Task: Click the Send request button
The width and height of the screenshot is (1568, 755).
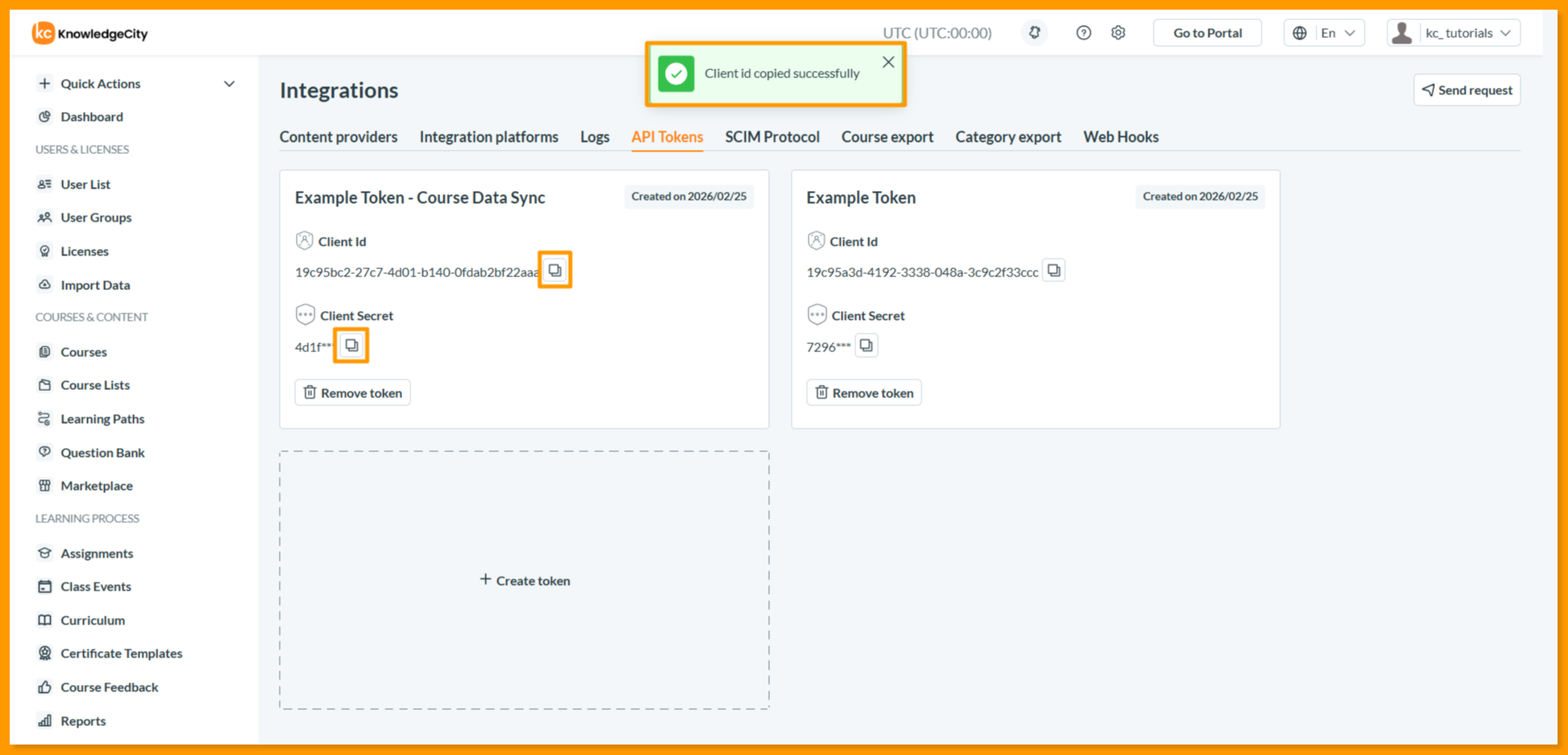Action: point(1467,90)
